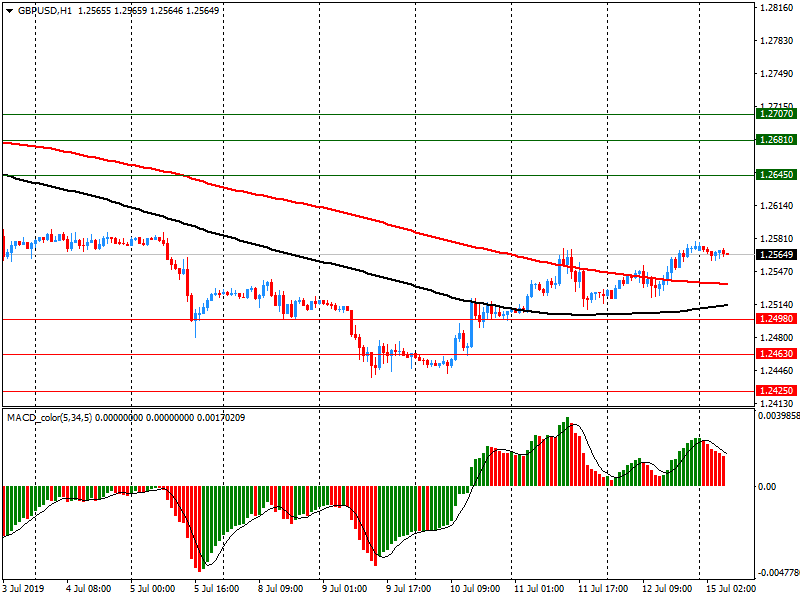Click the 10 Jul 09:00 time axis label
800x600 pixels.
point(474,589)
